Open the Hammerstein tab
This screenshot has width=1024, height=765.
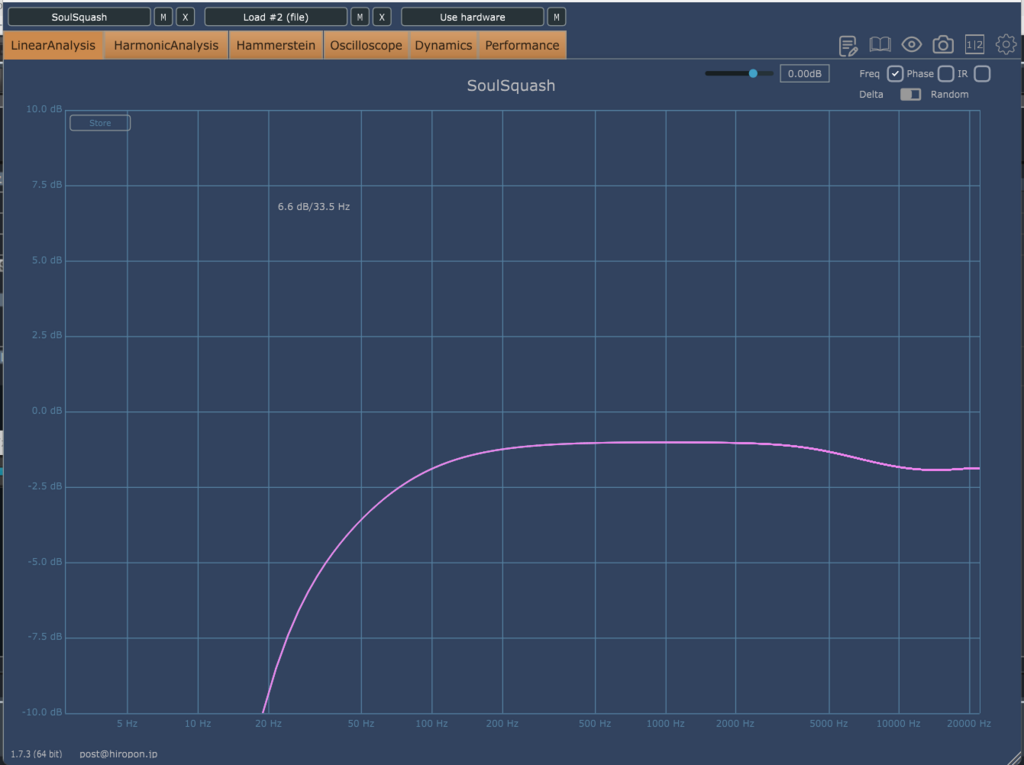coord(276,45)
